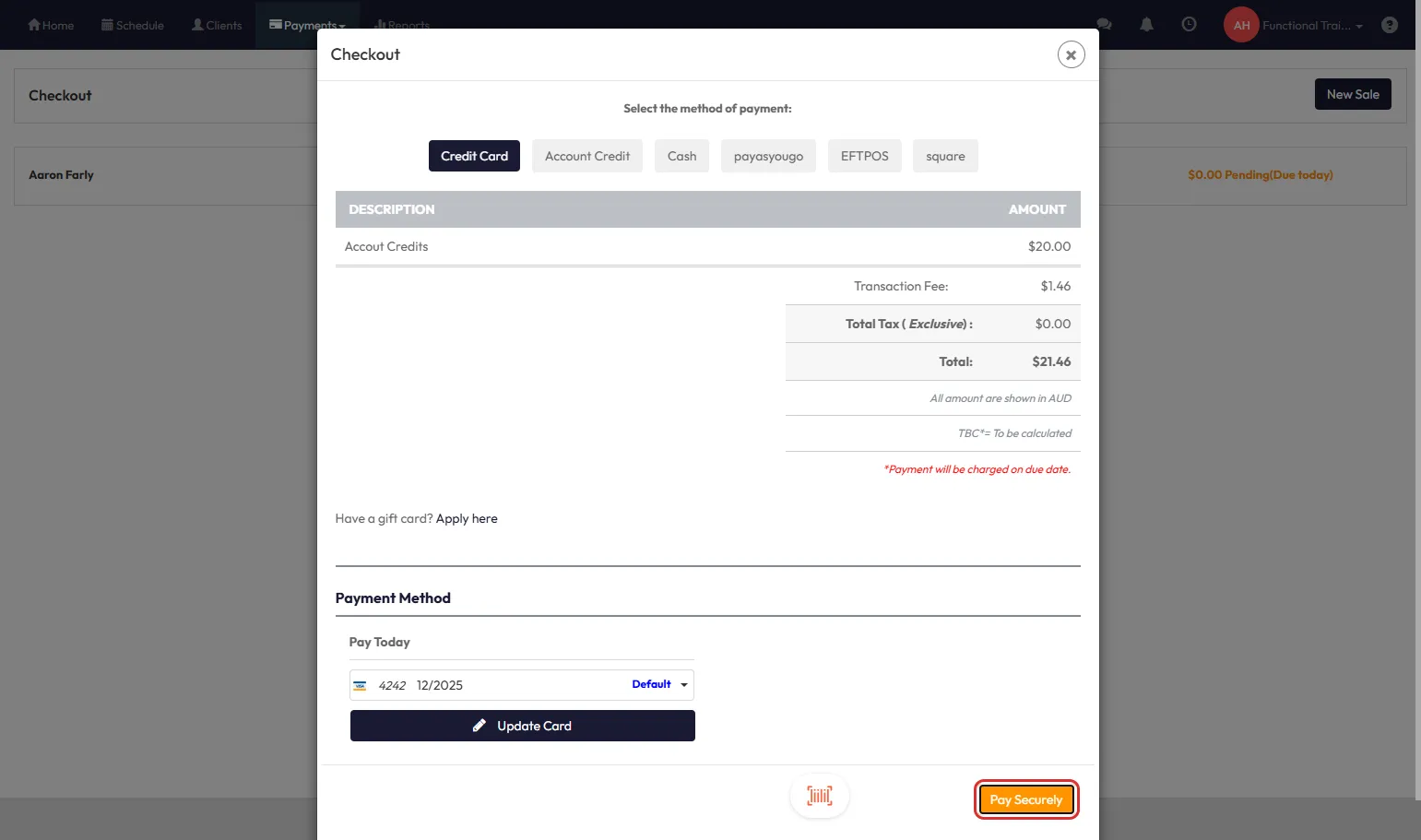This screenshot has height=840, width=1421.
Task: Click the AH user avatar
Action: click(1241, 25)
